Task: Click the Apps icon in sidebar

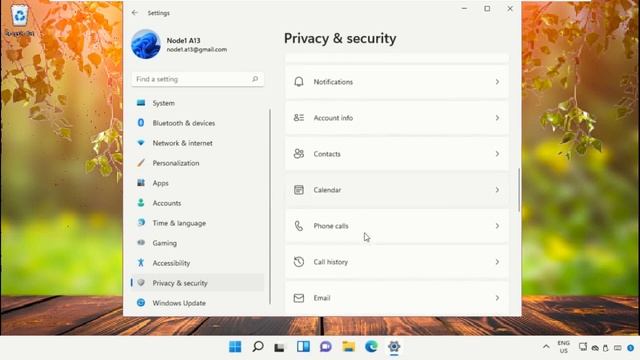Action: 141,183
